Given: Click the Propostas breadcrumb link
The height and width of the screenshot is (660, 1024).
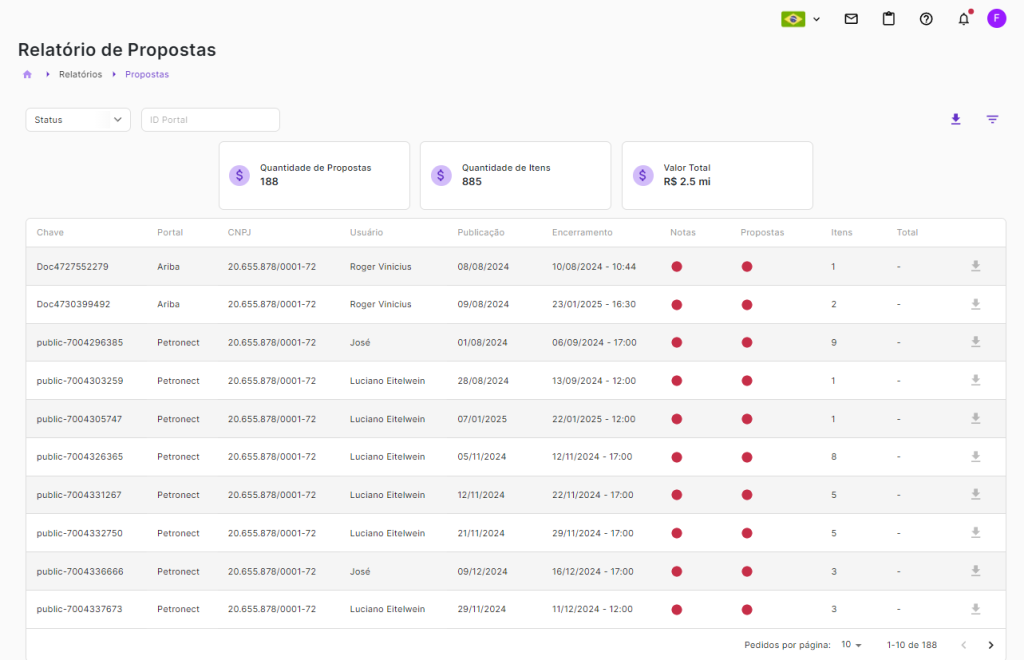Looking at the screenshot, I should (147, 75).
